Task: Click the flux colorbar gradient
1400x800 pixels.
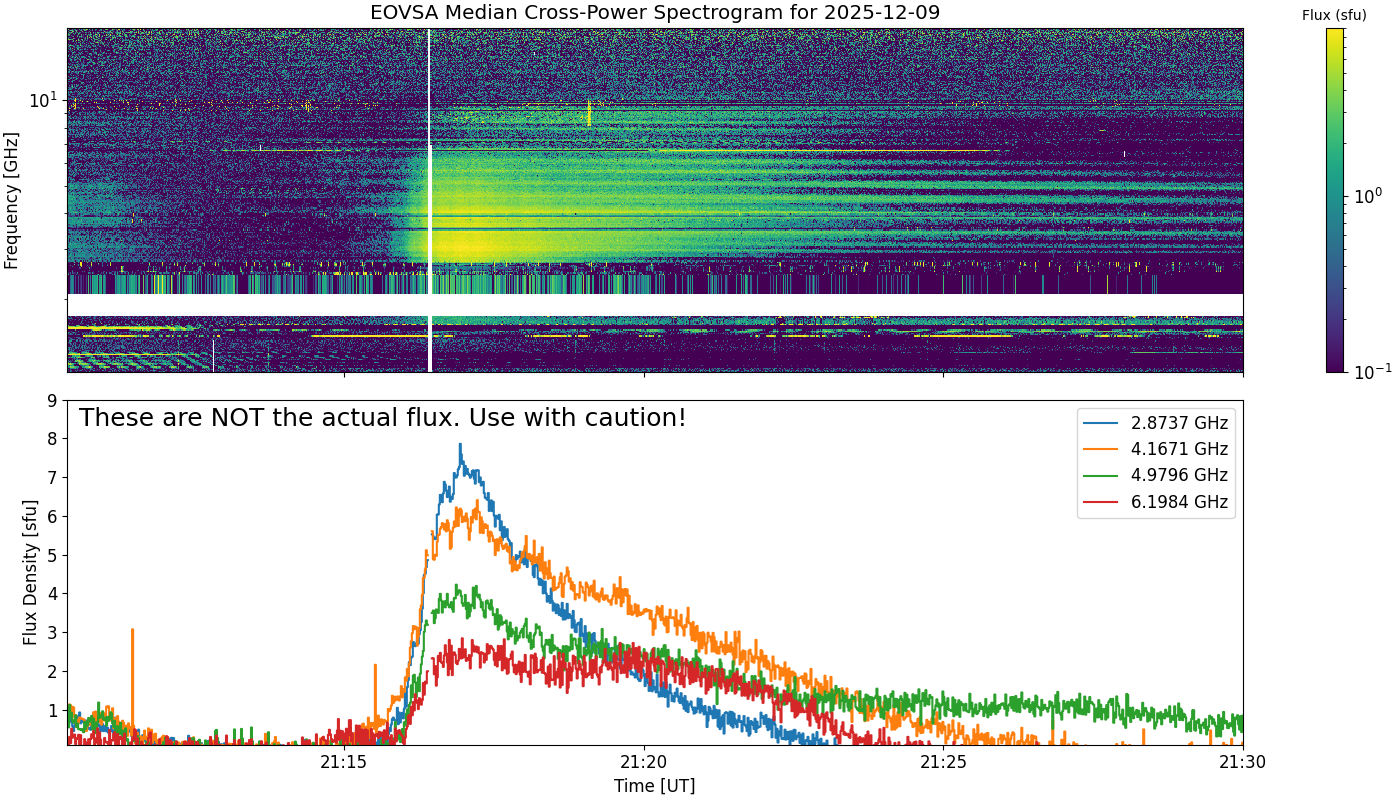Action: [x=1335, y=200]
